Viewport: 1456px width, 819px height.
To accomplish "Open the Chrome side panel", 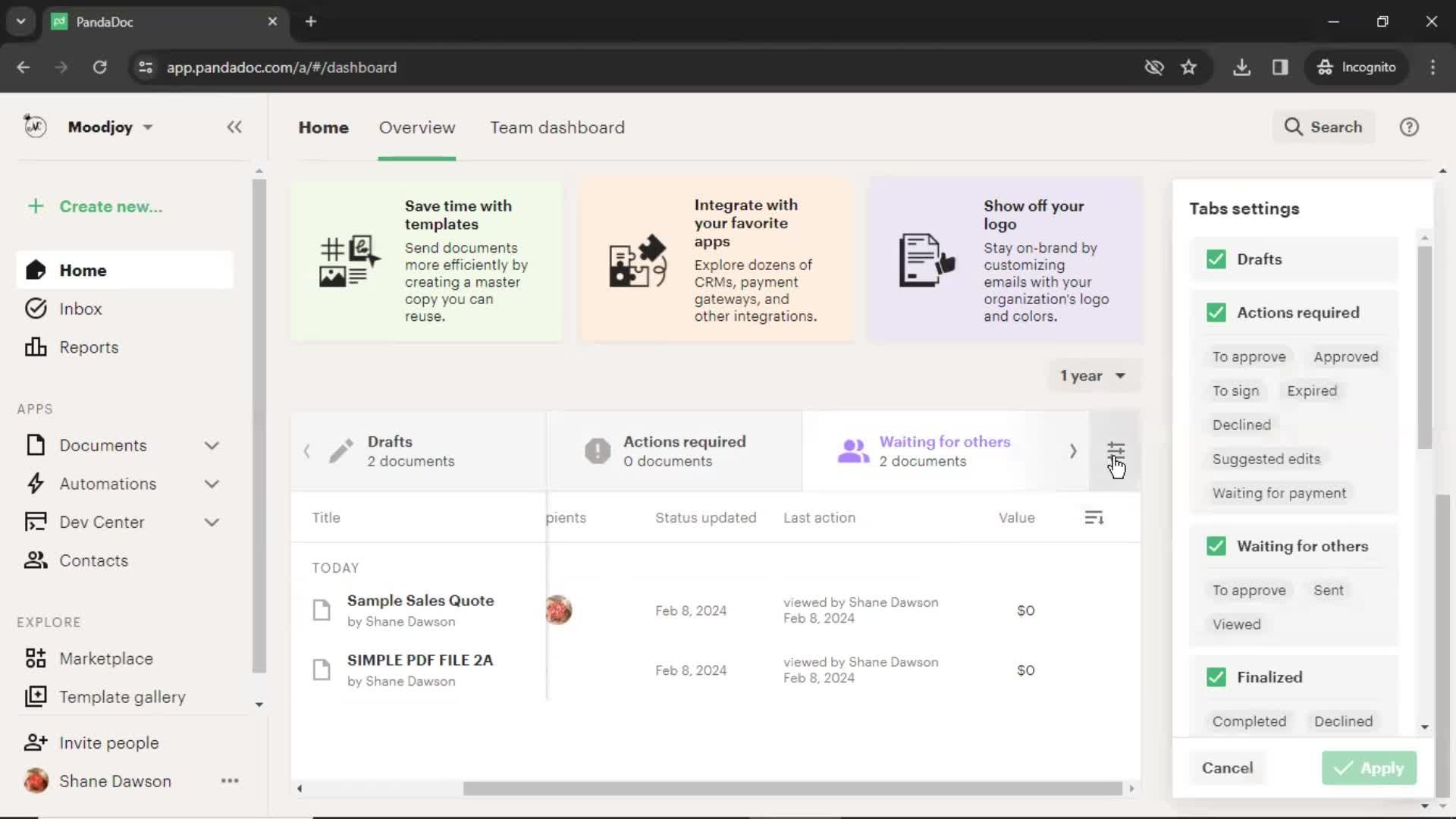I will (x=1280, y=67).
